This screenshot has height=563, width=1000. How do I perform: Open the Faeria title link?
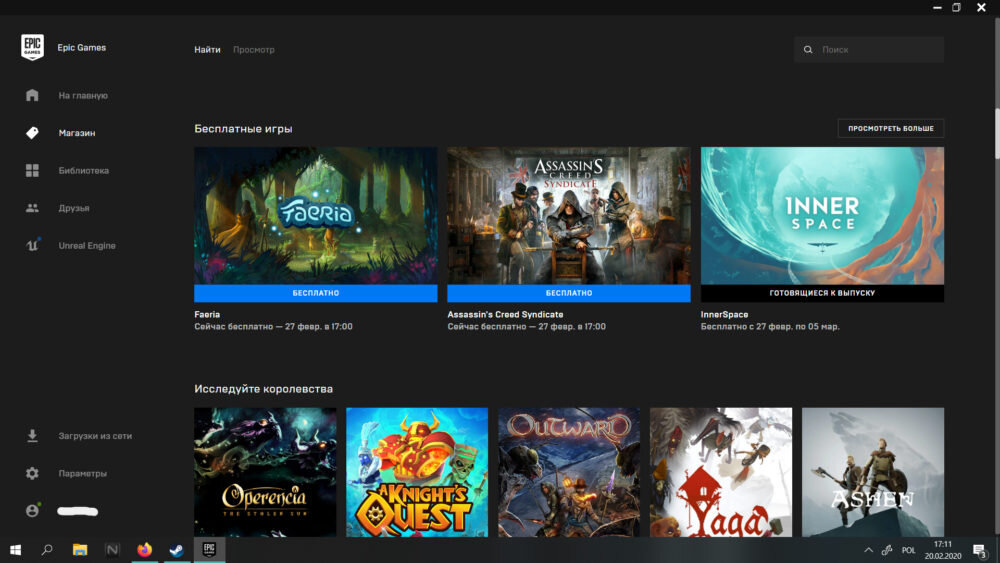tap(207, 314)
